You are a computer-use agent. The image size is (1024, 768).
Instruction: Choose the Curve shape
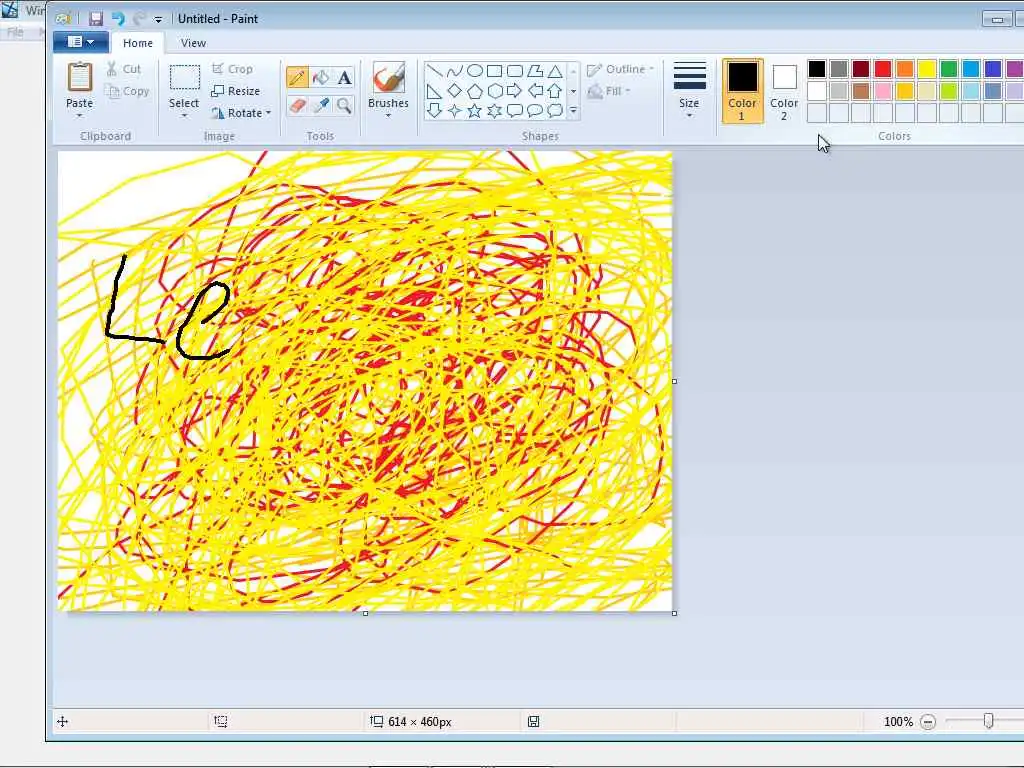click(x=455, y=71)
